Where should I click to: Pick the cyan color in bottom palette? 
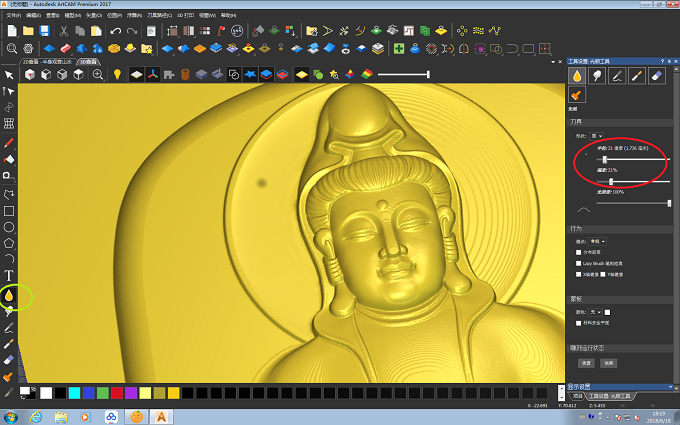click(74, 393)
